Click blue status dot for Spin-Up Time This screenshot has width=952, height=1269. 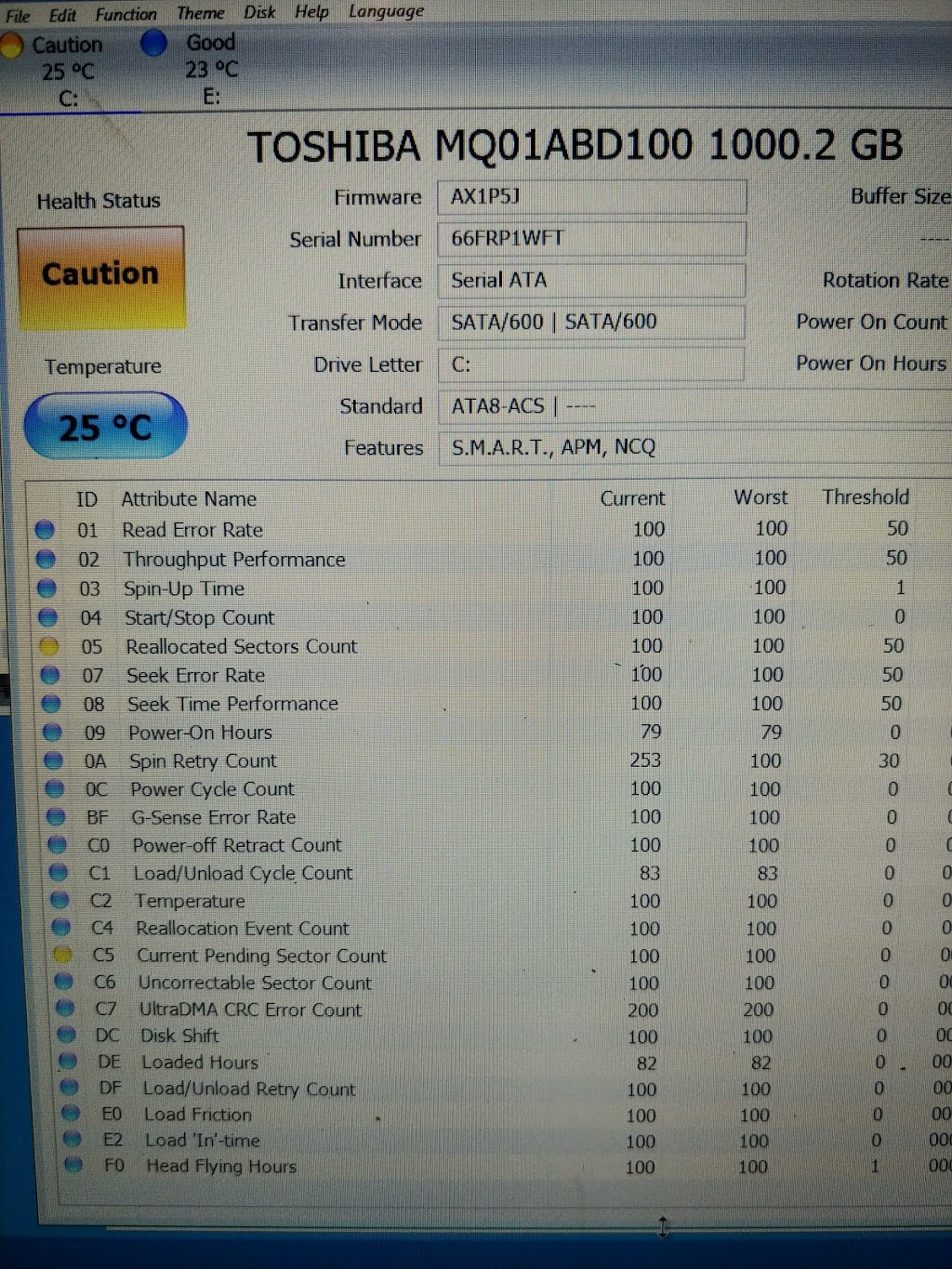pos(46,588)
